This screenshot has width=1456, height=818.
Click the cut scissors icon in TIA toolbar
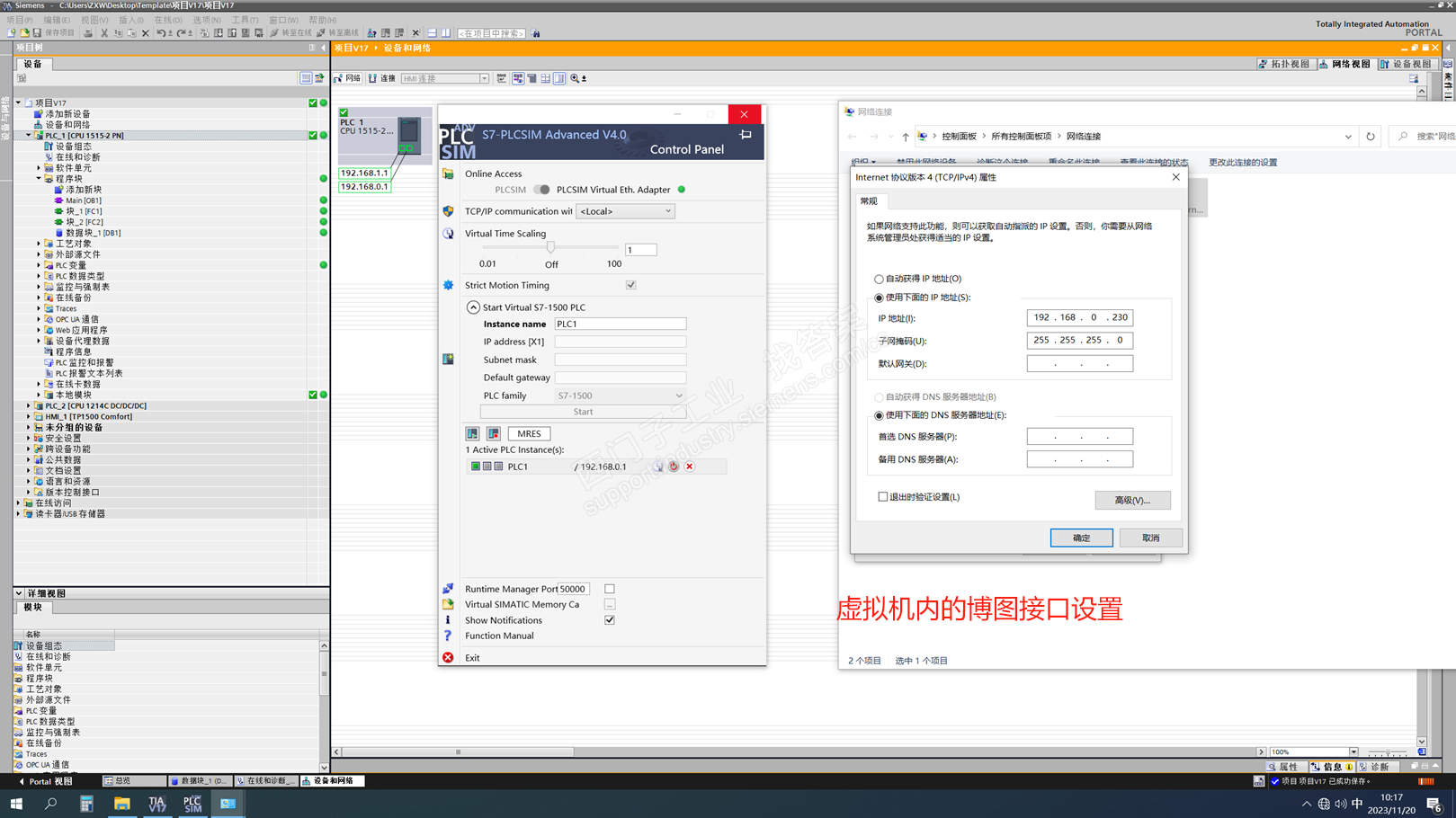pos(104,33)
